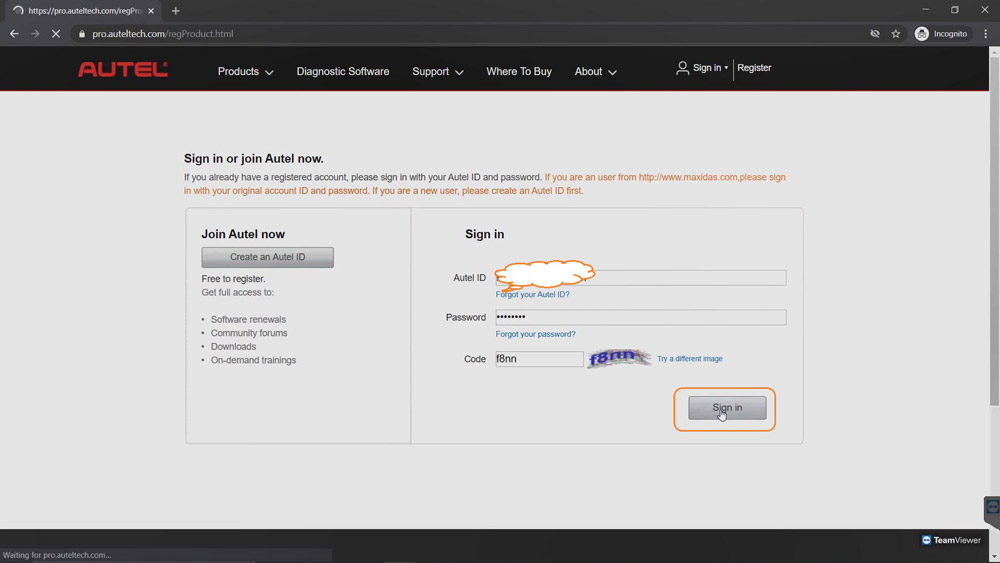Click the Code input field
Image resolution: width=1000 pixels, height=563 pixels.
(539, 359)
